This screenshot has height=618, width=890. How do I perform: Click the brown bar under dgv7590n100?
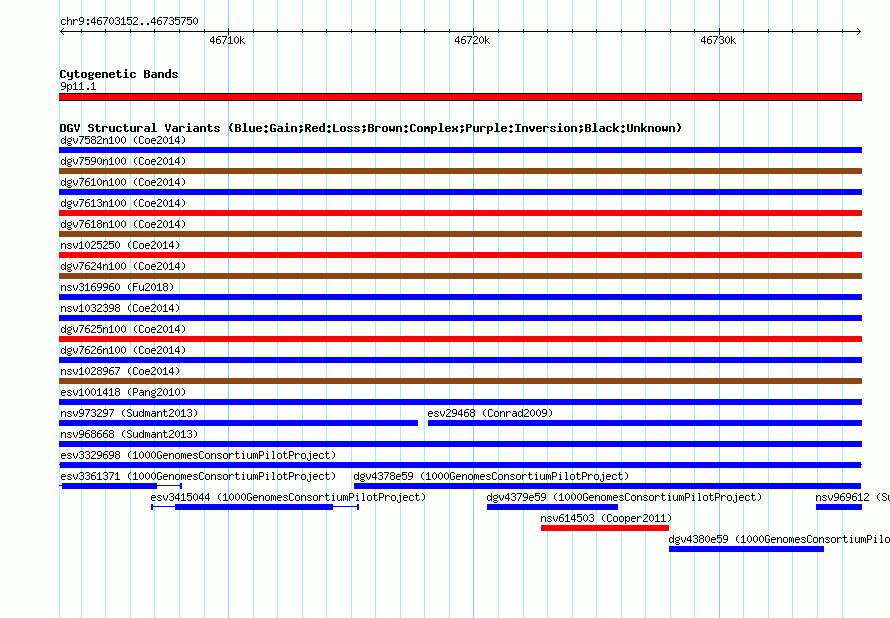tap(460, 171)
